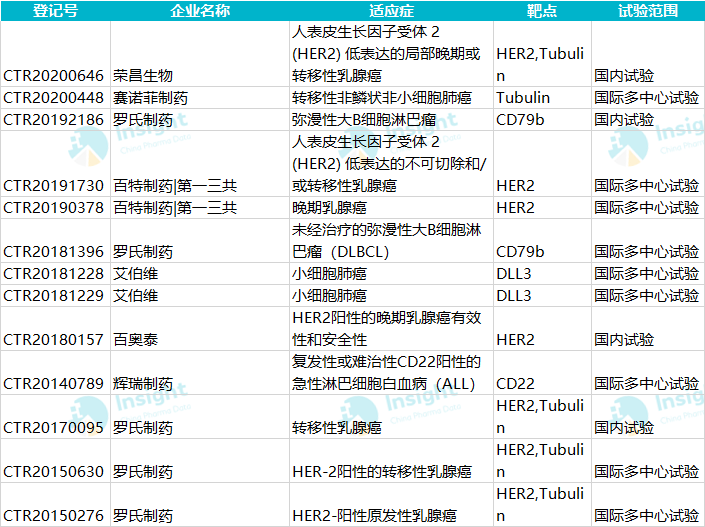
Task: Select cell CTR20192186
Action: (54, 120)
